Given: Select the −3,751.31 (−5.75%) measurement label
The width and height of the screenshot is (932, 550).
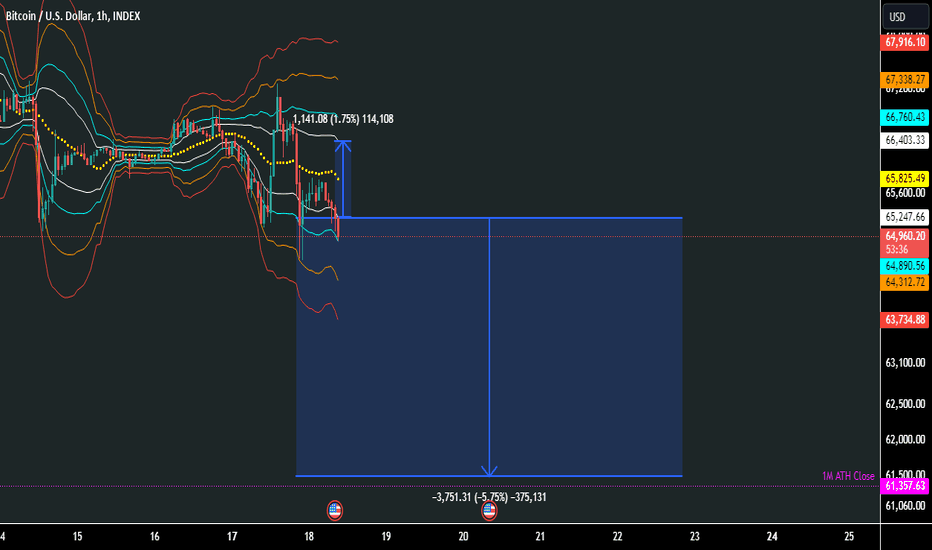Looking at the screenshot, I should click(489, 497).
